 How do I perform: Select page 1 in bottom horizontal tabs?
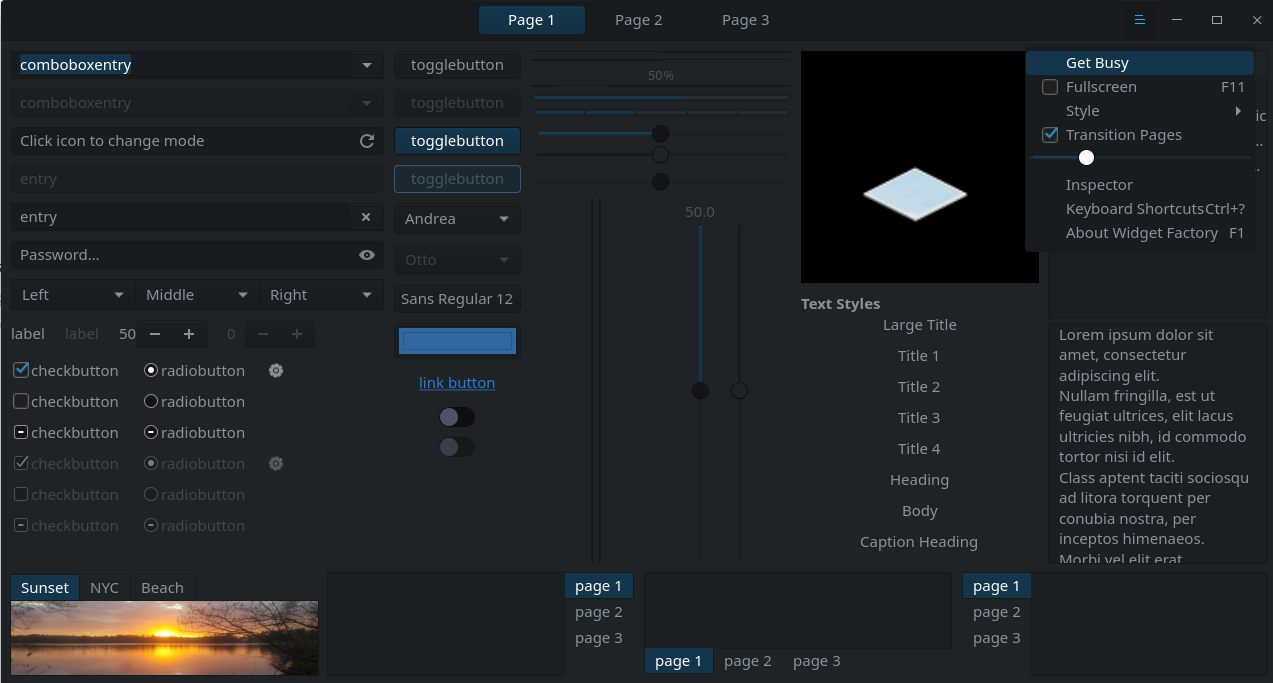point(679,661)
